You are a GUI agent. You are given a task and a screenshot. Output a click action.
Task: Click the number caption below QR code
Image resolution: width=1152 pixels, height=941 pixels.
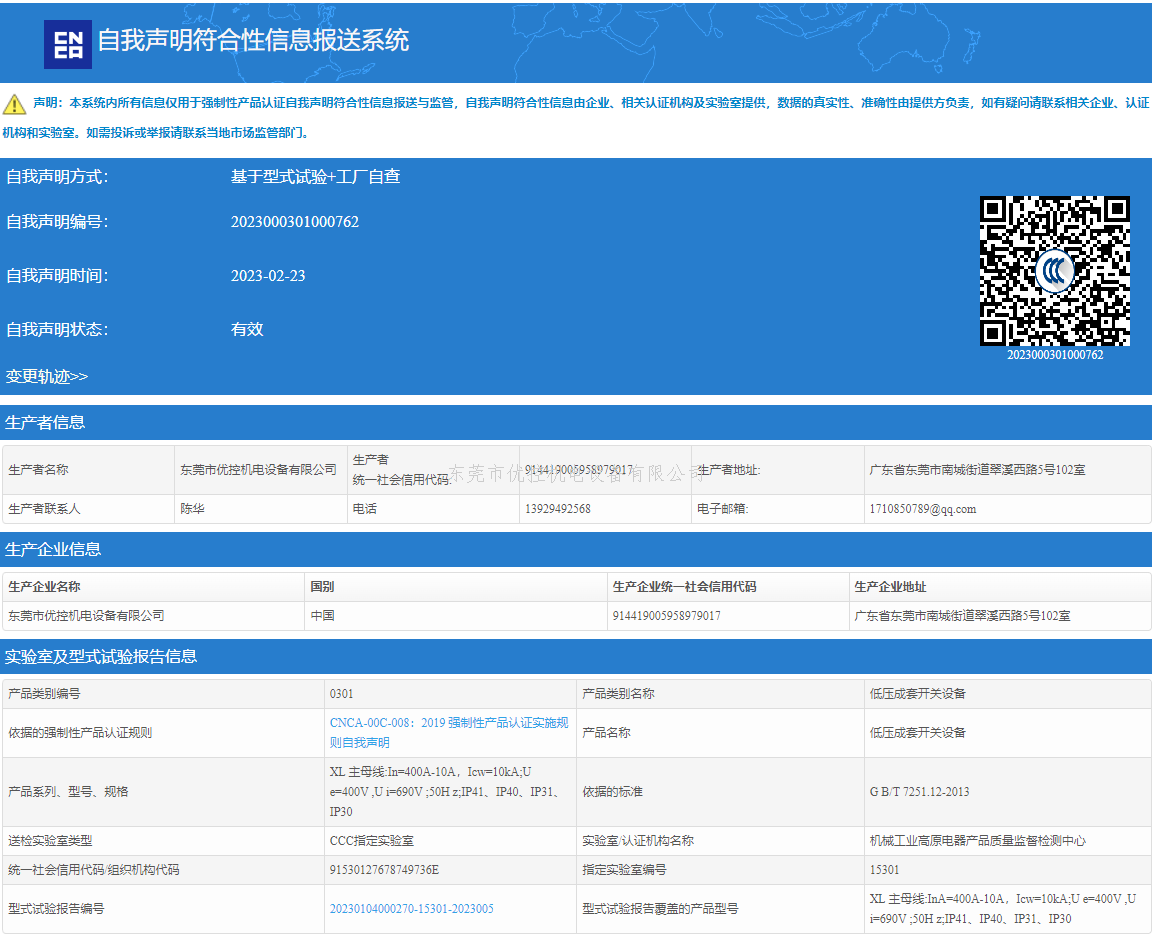click(1054, 355)
